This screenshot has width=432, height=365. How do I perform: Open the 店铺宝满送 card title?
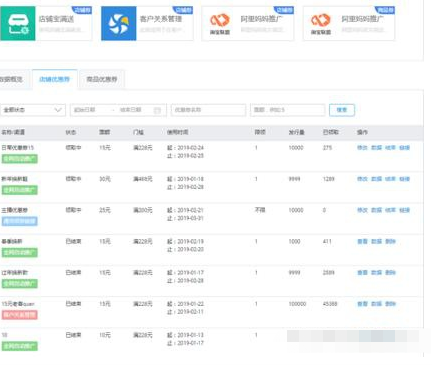click(x=56, y=19)
